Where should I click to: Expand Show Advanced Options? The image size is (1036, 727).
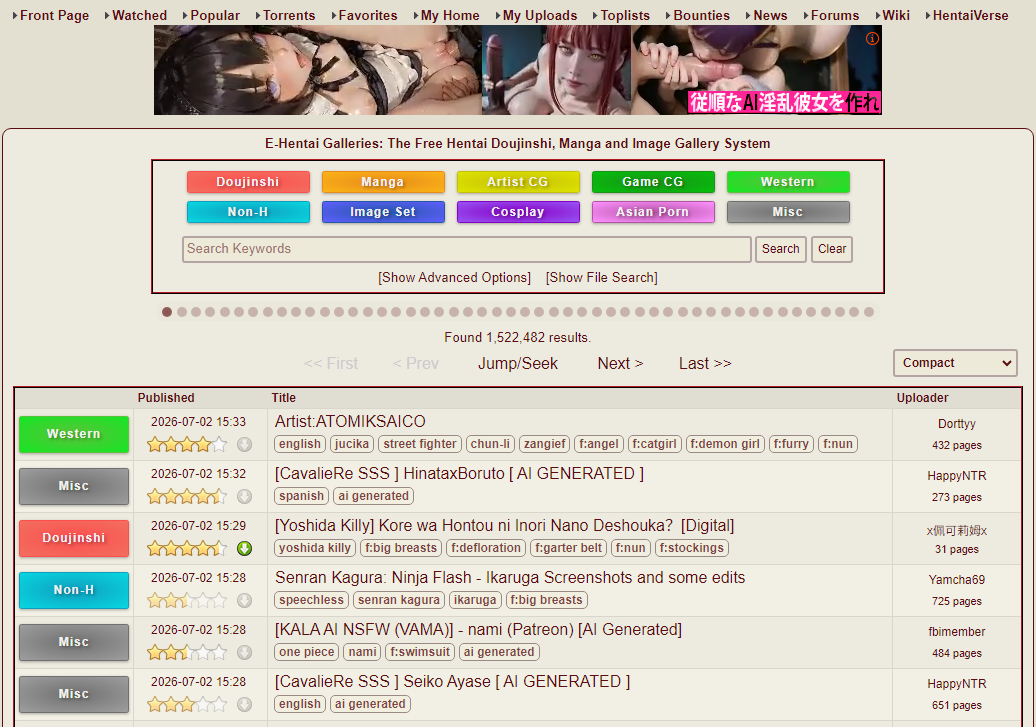(455, 278)
